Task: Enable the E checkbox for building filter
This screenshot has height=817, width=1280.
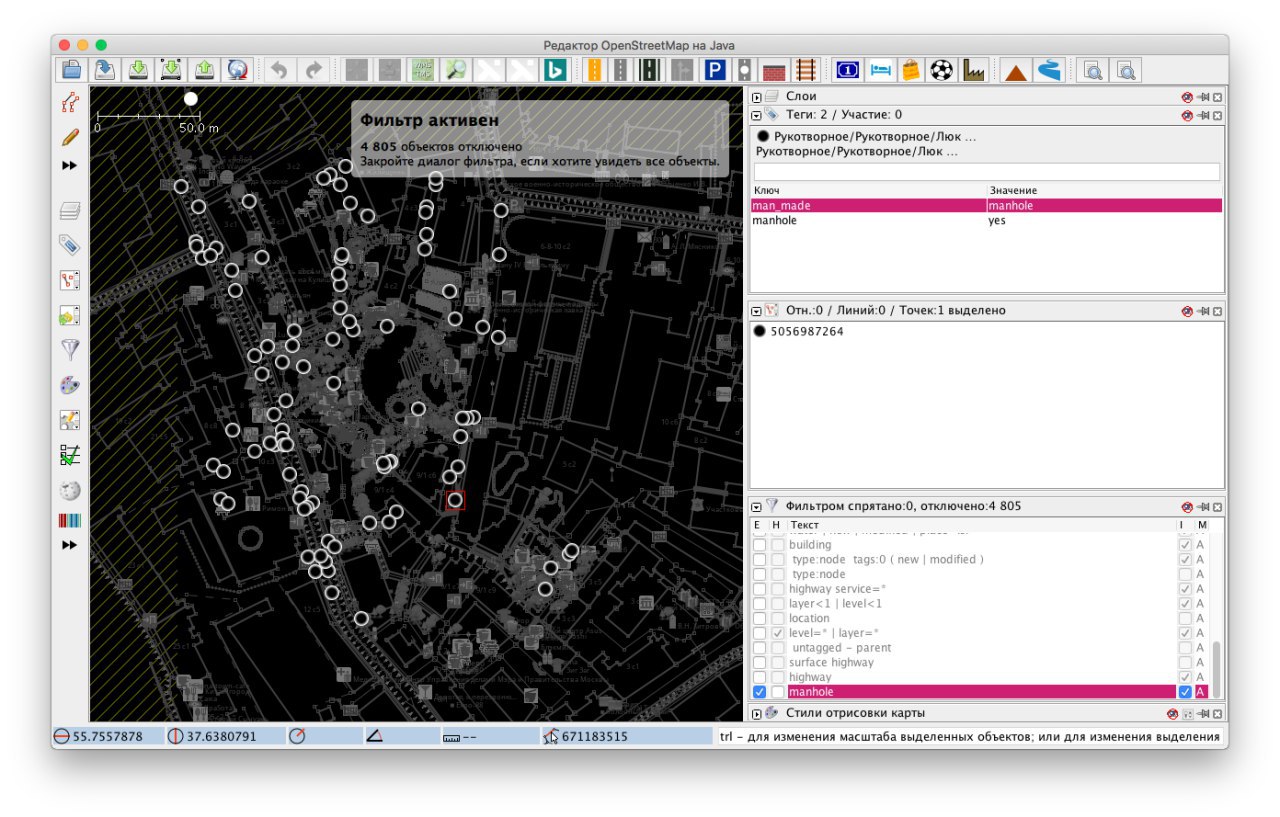Action: (x=759, y=545)
